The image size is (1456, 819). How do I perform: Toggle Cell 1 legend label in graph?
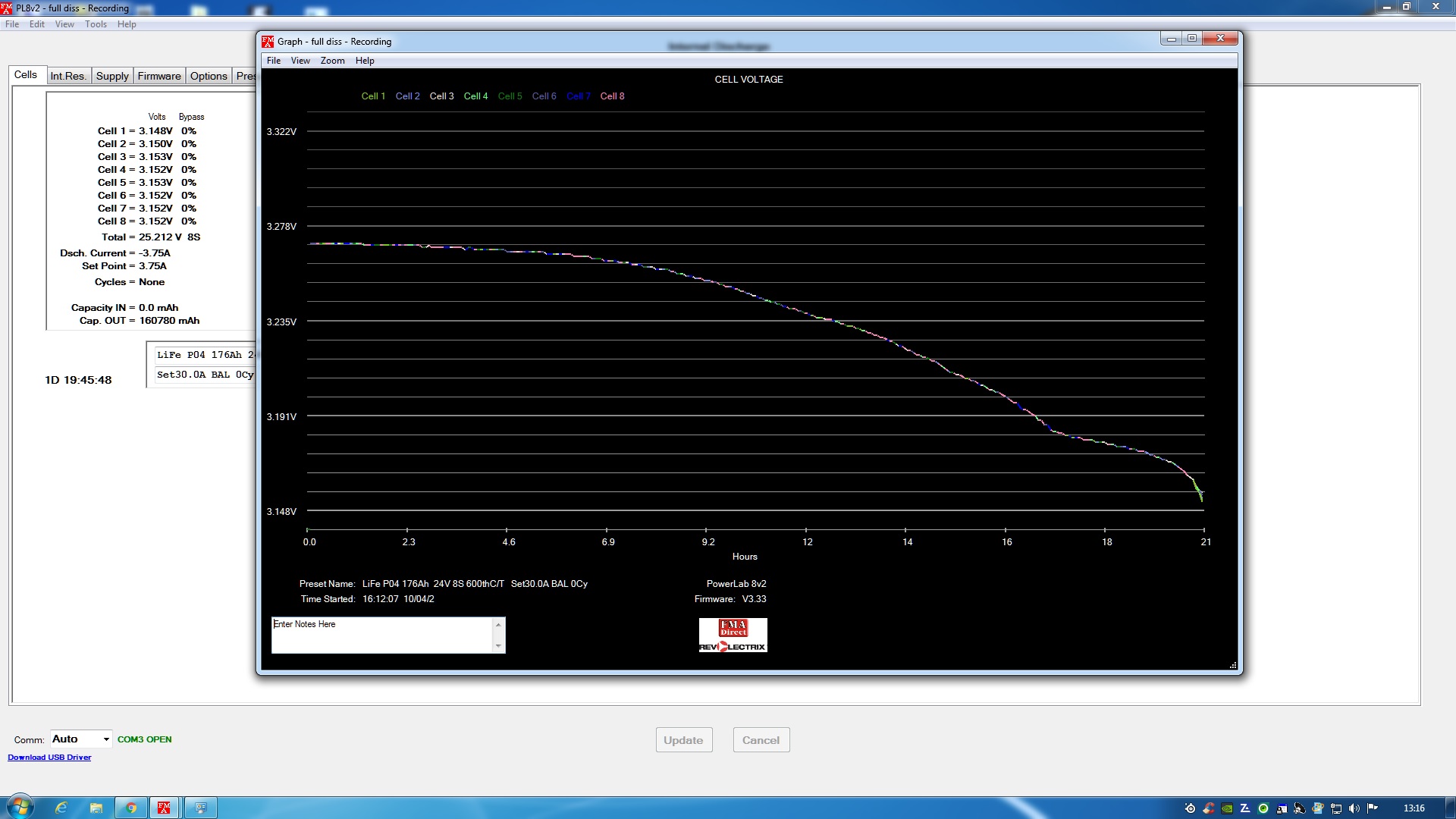click(373, 96)
